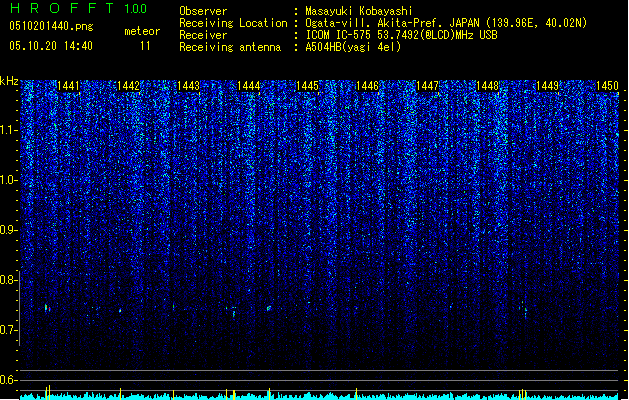
Task: Click the 05.10.20 14:40 date stamp
Action: click(x=51, y=46)
